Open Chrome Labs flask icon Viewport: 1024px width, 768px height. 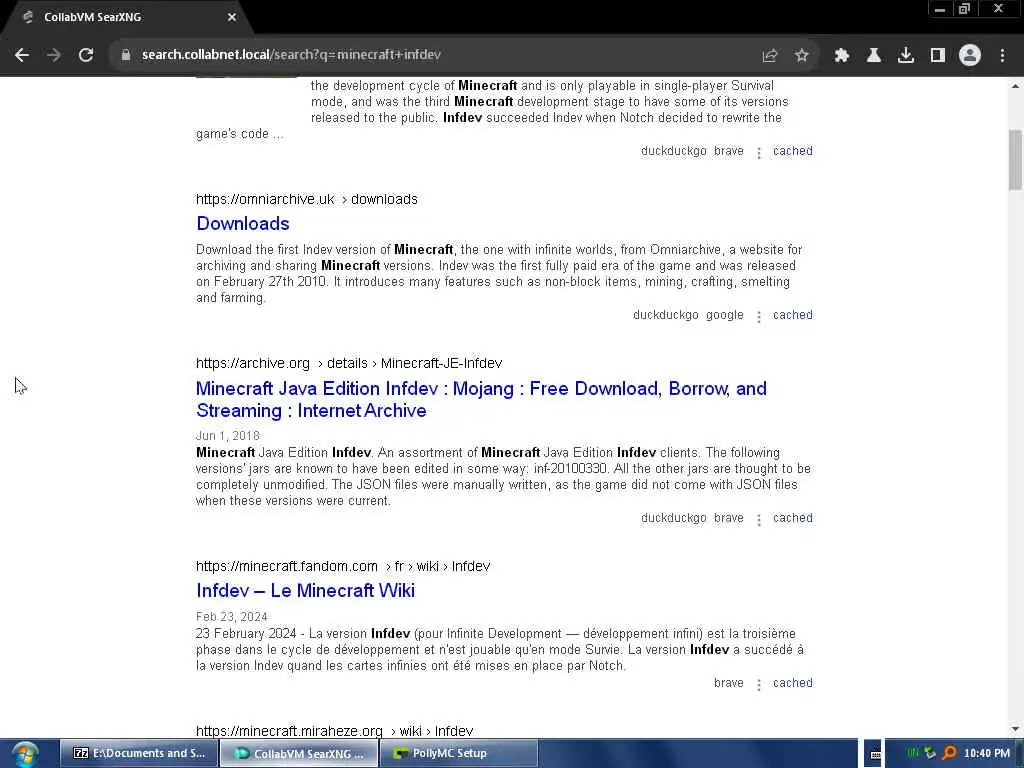873,56
